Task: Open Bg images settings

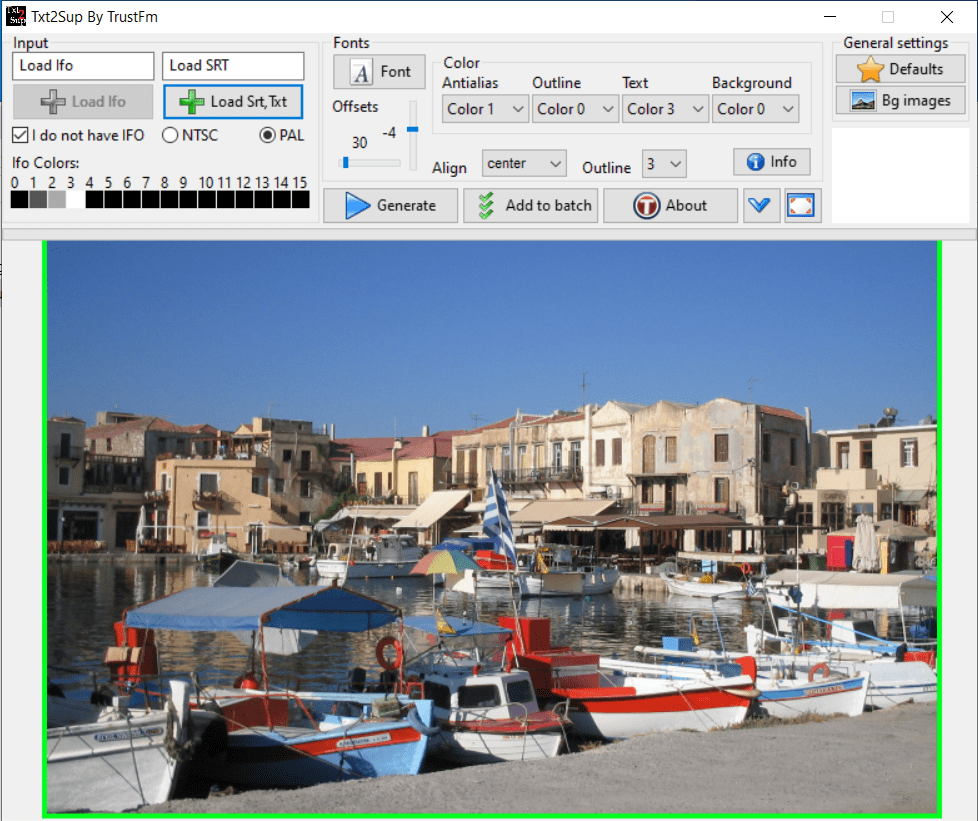Action: coord(901,100)
